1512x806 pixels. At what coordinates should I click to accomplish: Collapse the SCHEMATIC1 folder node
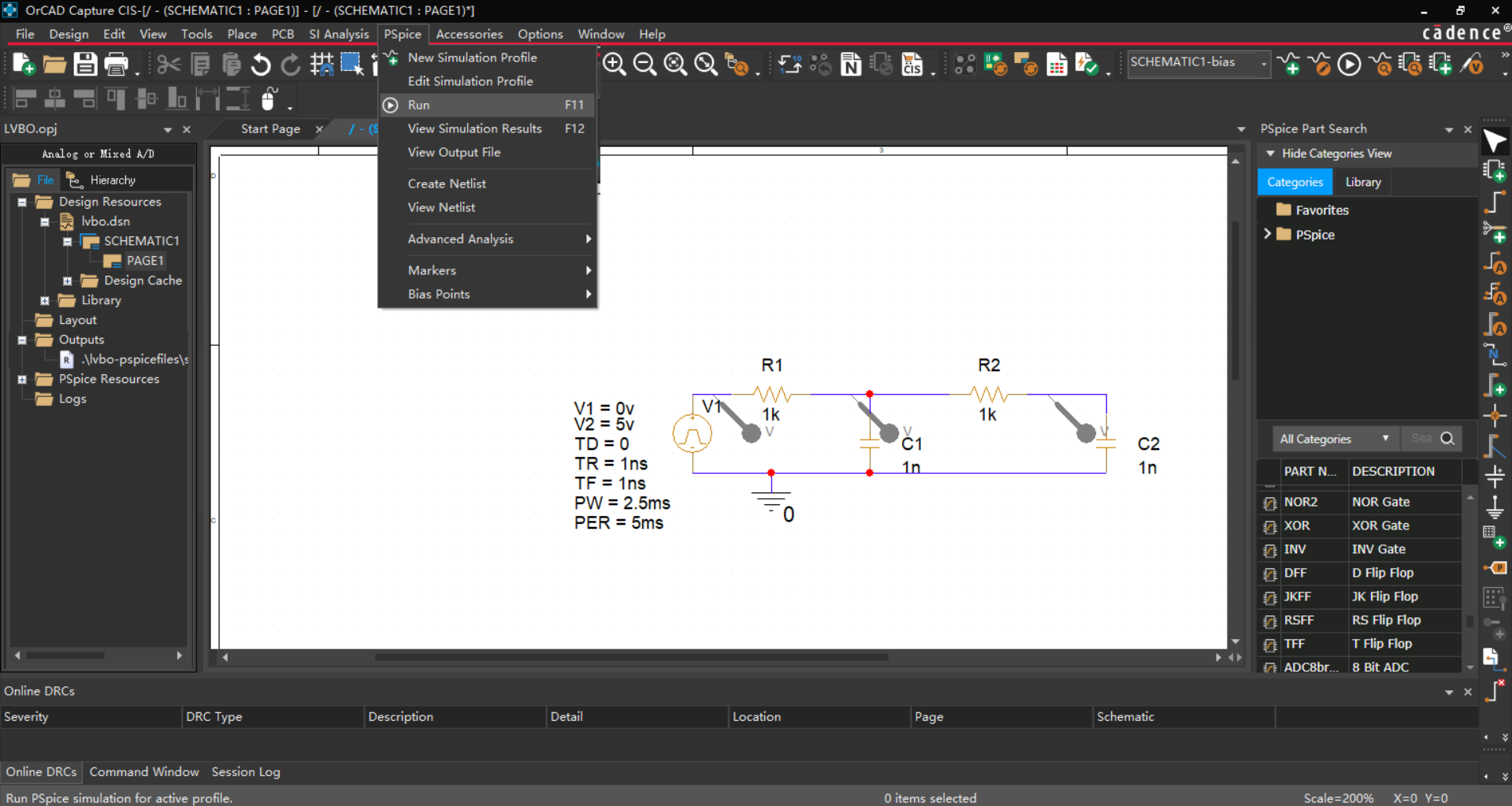pos(68,242)
